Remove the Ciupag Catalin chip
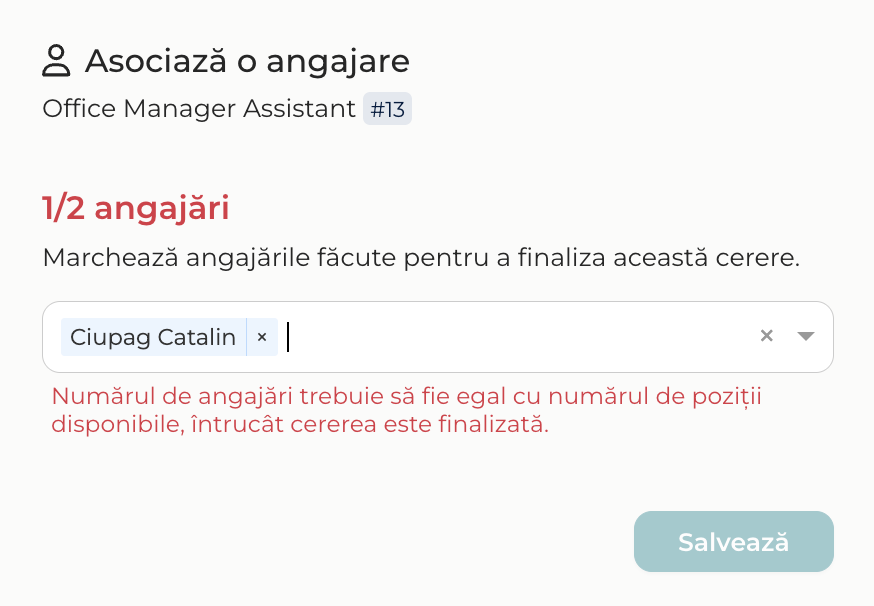 pyautogui.click(x=262, y=337)
